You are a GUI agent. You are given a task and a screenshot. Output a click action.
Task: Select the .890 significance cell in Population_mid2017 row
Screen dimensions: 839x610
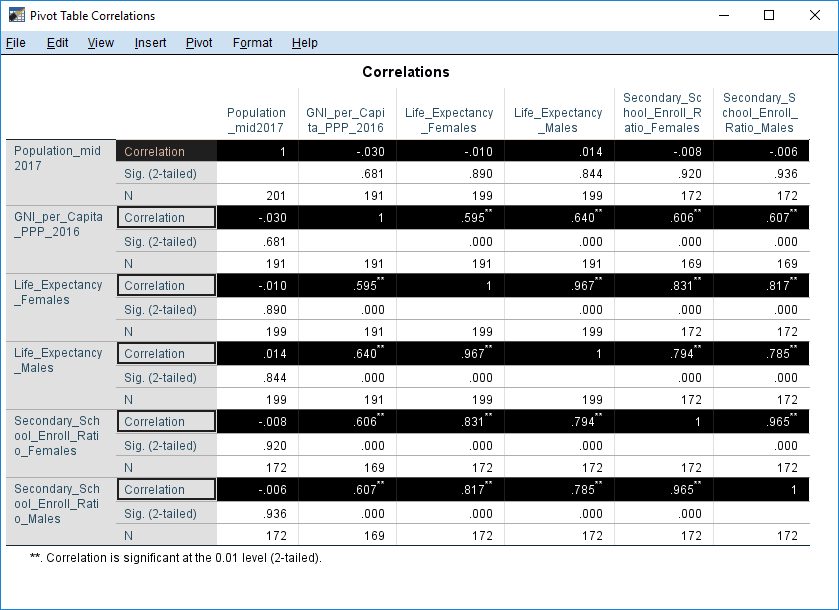(450, 173)
